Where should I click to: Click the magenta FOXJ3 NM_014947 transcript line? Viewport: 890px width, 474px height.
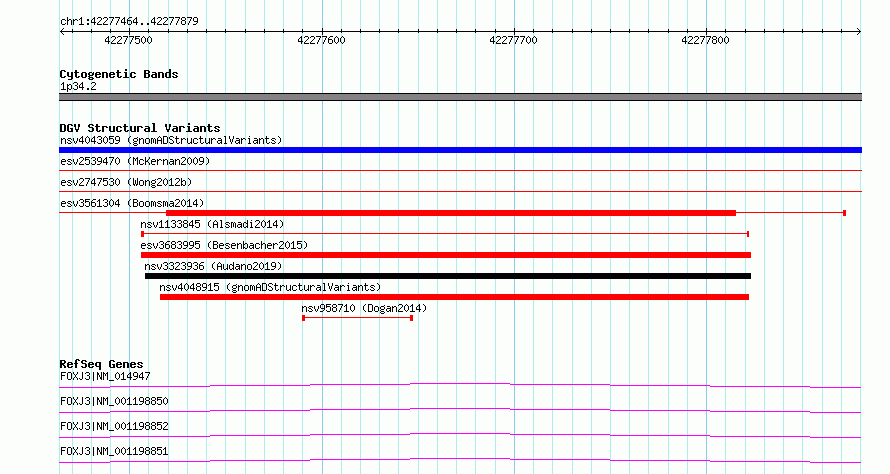pyautogui.click(x=460, y=386)
